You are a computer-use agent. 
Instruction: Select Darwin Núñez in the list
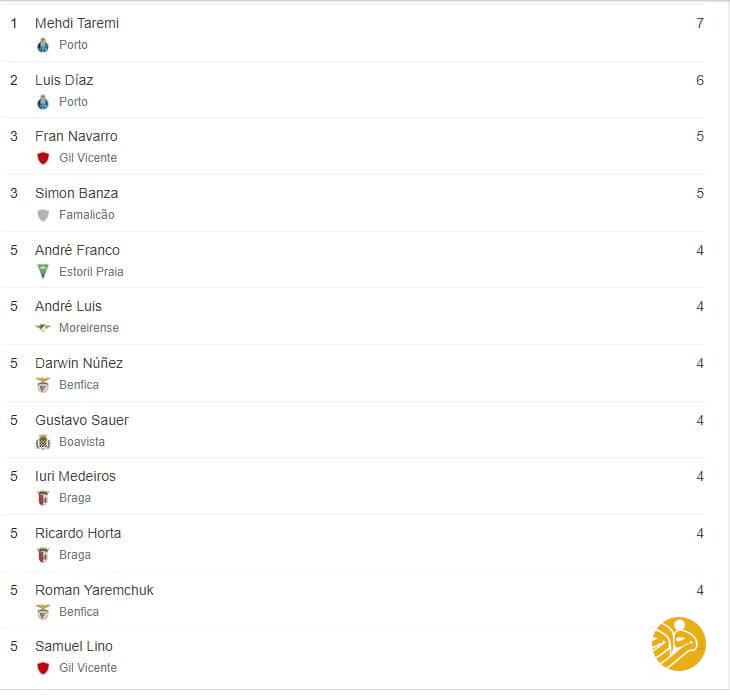pyautogui.click(x=79, y=363)
